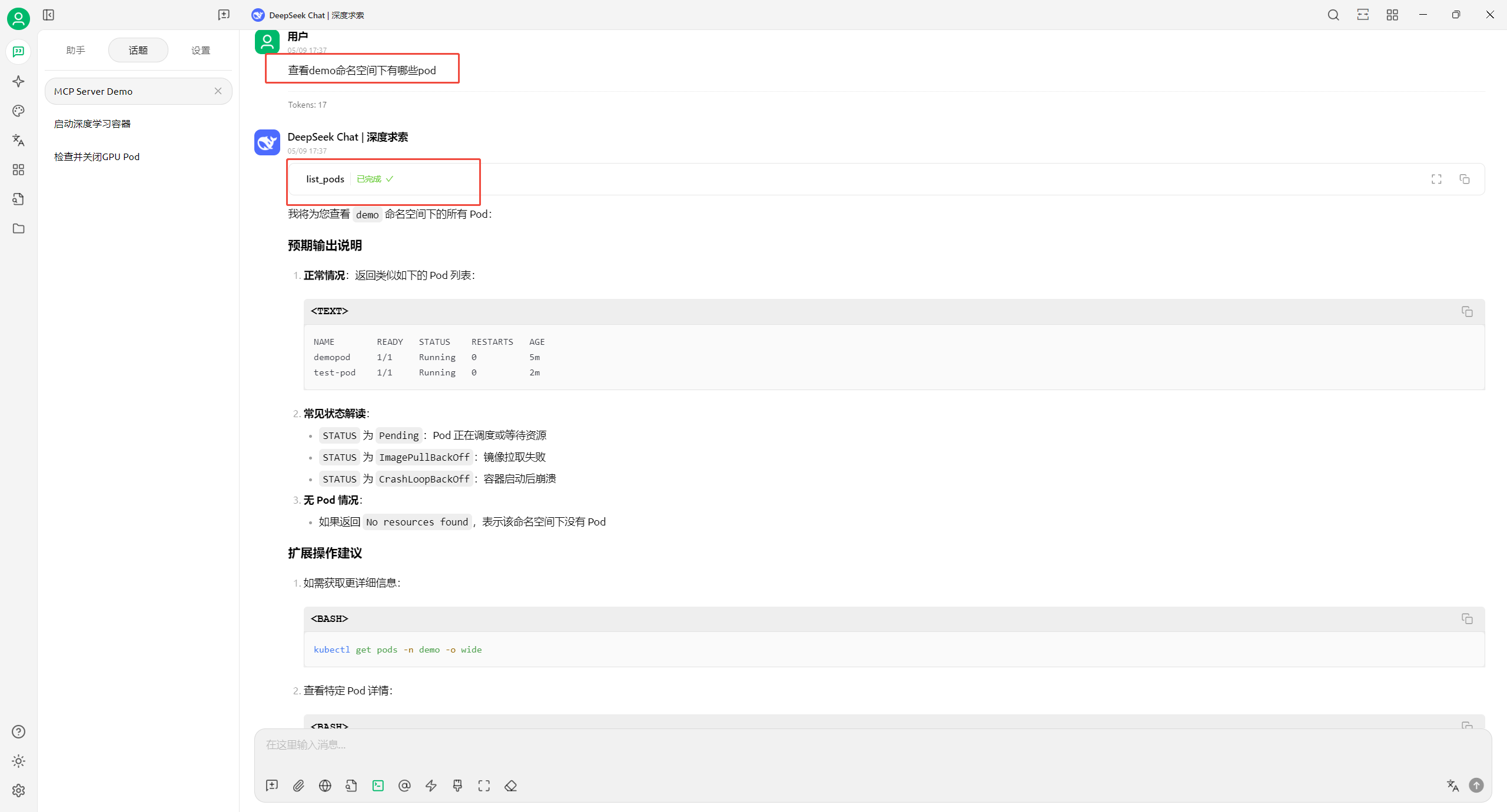
Task: Switch to the 设置 tab
Action: tap(201, 50)
